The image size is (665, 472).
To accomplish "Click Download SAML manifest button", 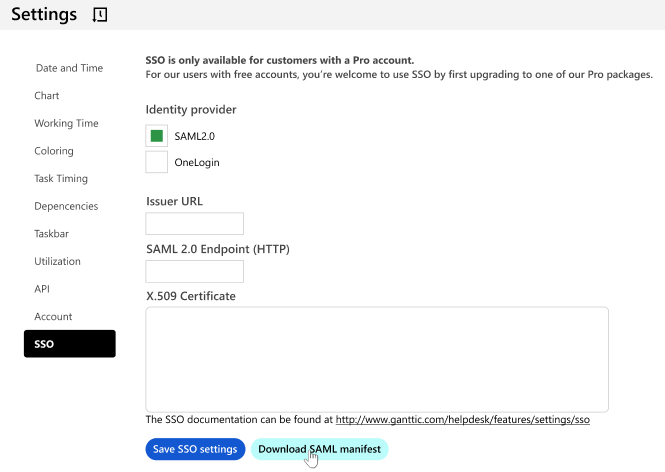I will click(x=319, y=449).
